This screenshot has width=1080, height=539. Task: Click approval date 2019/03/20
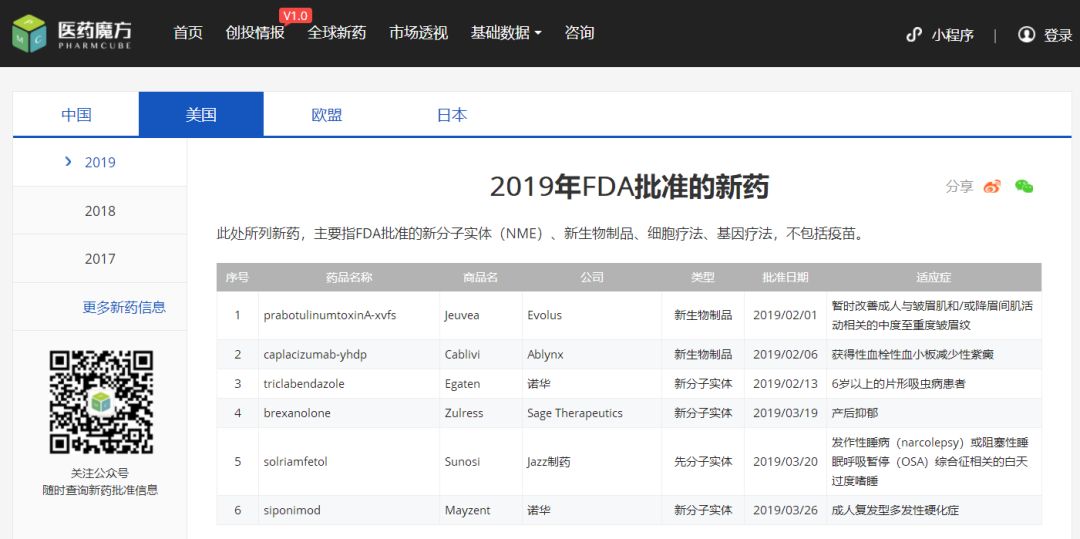[x=785, y=461]
